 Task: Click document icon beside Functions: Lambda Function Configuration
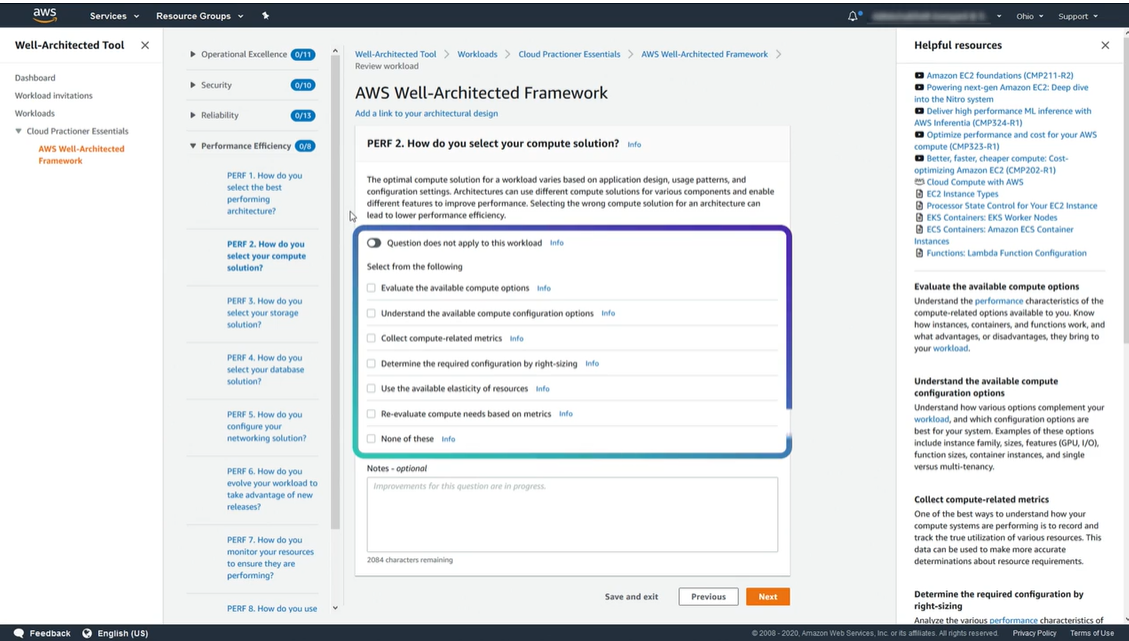click(x=919, y=253)
